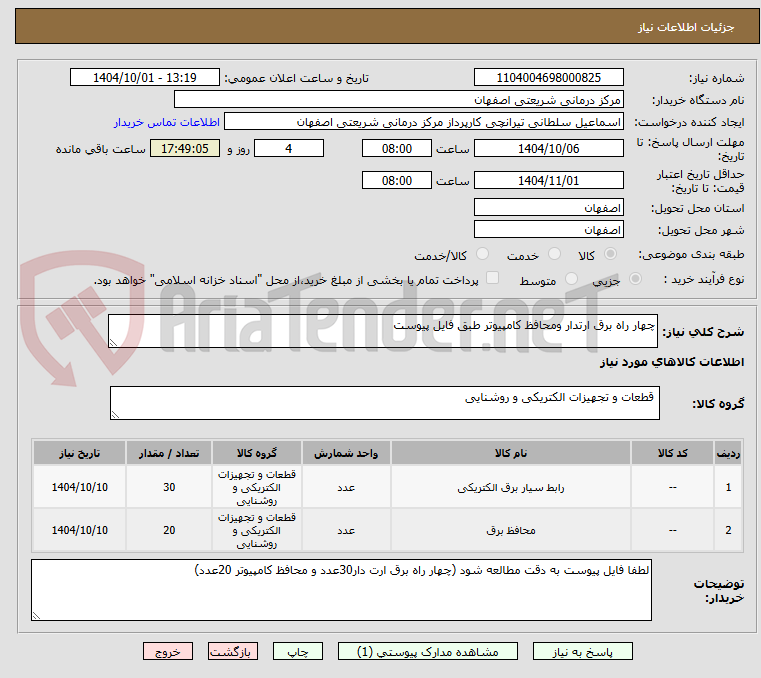Click the شماره نیاز field 1104004698000825
This screenshot has width=761, height=678.
[x=548, y=78]
